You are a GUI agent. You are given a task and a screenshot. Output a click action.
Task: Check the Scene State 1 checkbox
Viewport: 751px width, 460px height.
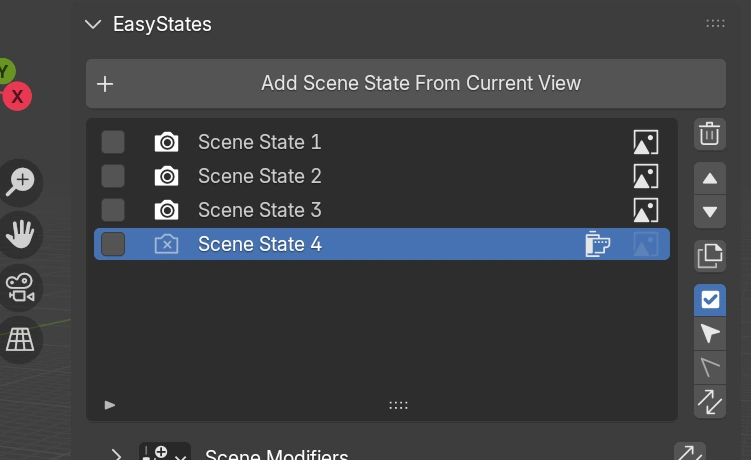[113, 142]
